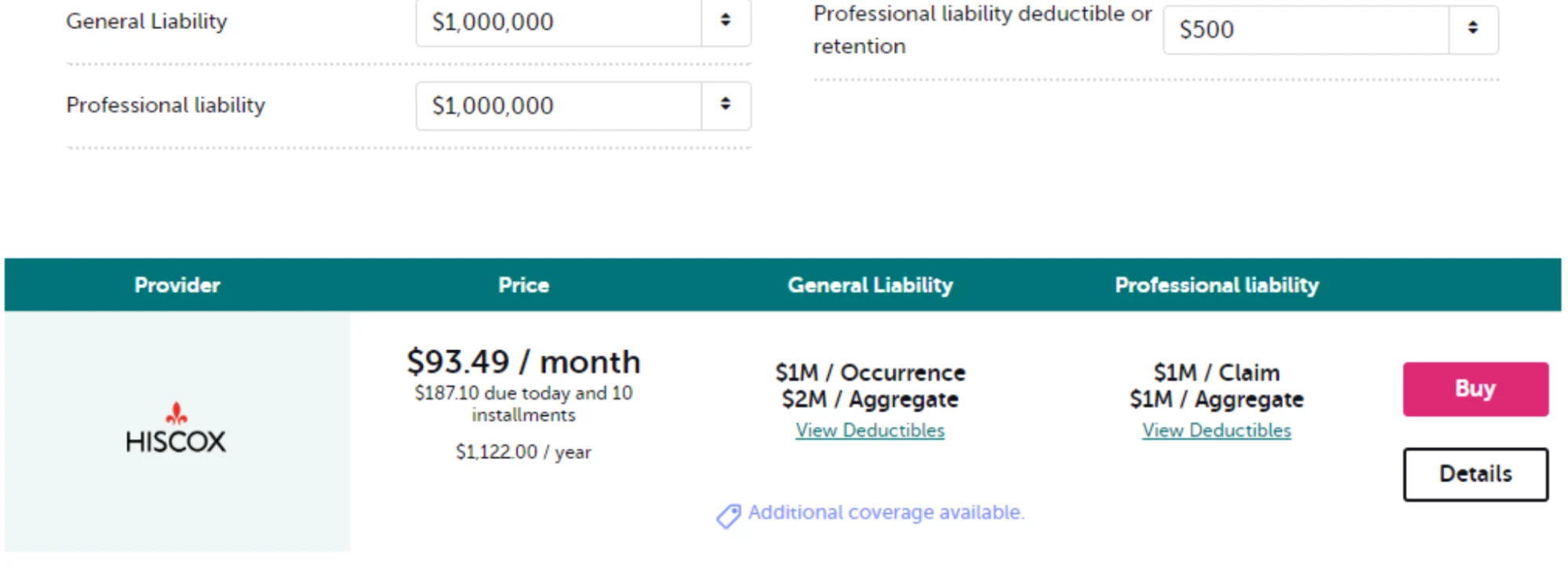Click the Hiscox provider logo
Image resolution: width=1568 pixels, height=573 pixels.
(176, 429)
